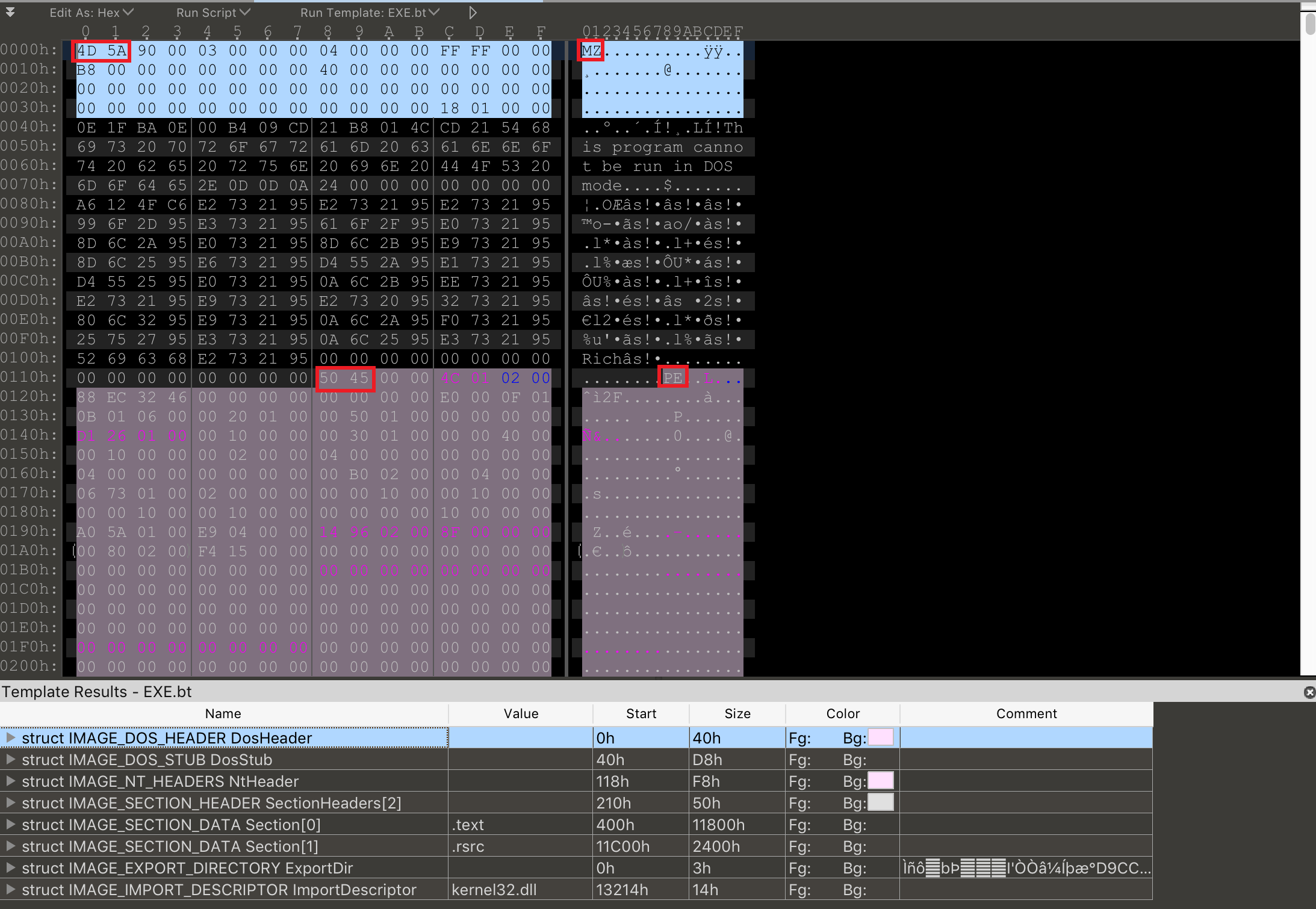Expand the SectionHeaders[2] struct arrow
Screen dimensions: 1316x909
(x=10, y=803)
